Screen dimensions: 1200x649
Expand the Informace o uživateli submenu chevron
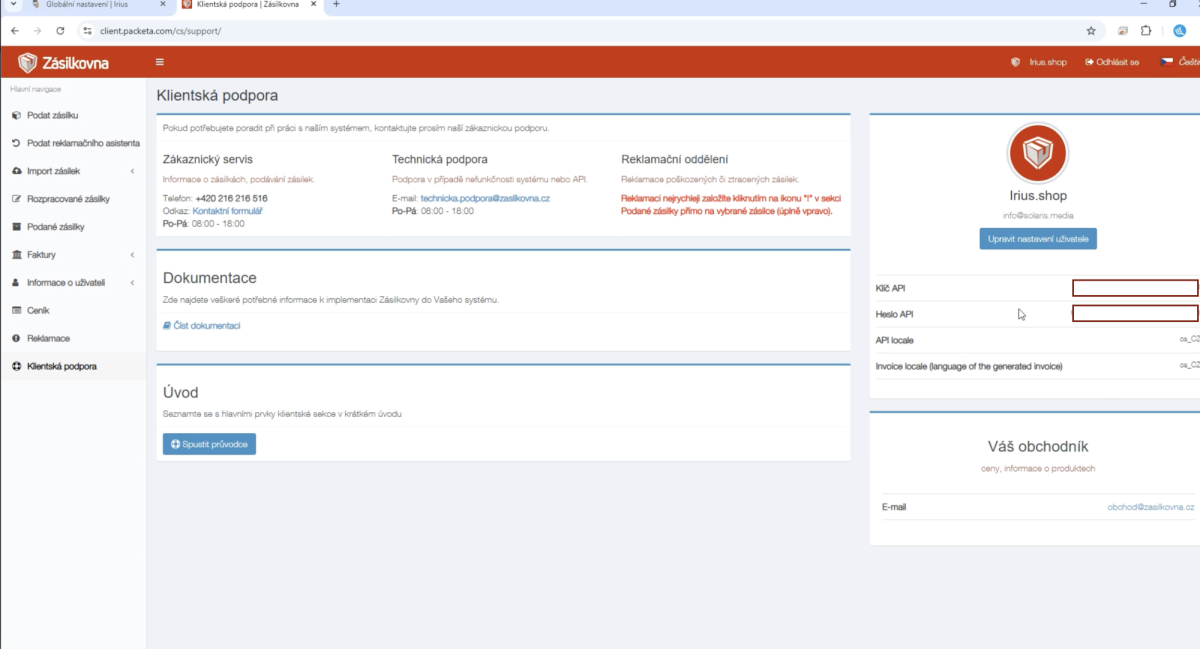click(133, 283)
